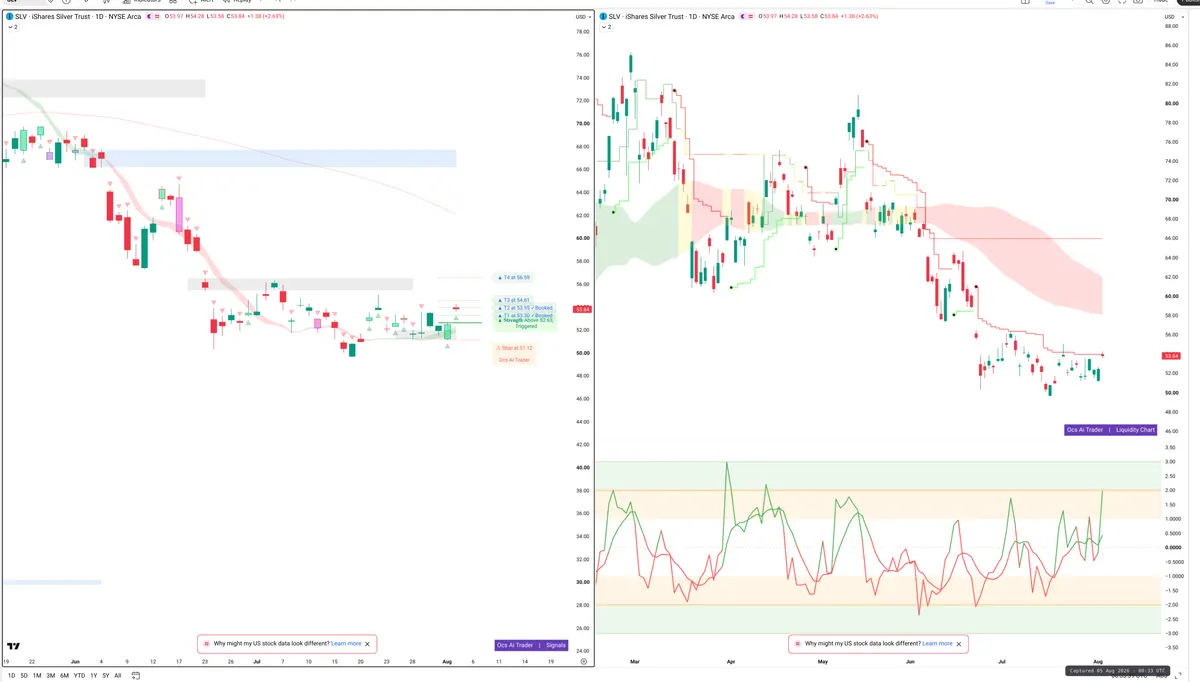Click the Mar label on right time axis
The width and height of the screenshot is (1200, 682).
tap(637, 662)
